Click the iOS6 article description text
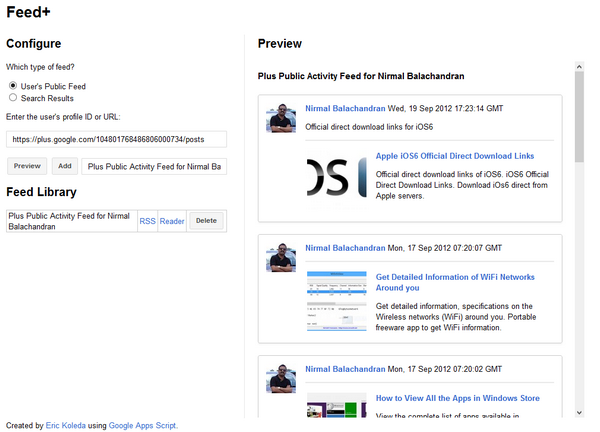The width and height of the screenshot is (600, 432). pyautogui.click(x=462, y=185)
